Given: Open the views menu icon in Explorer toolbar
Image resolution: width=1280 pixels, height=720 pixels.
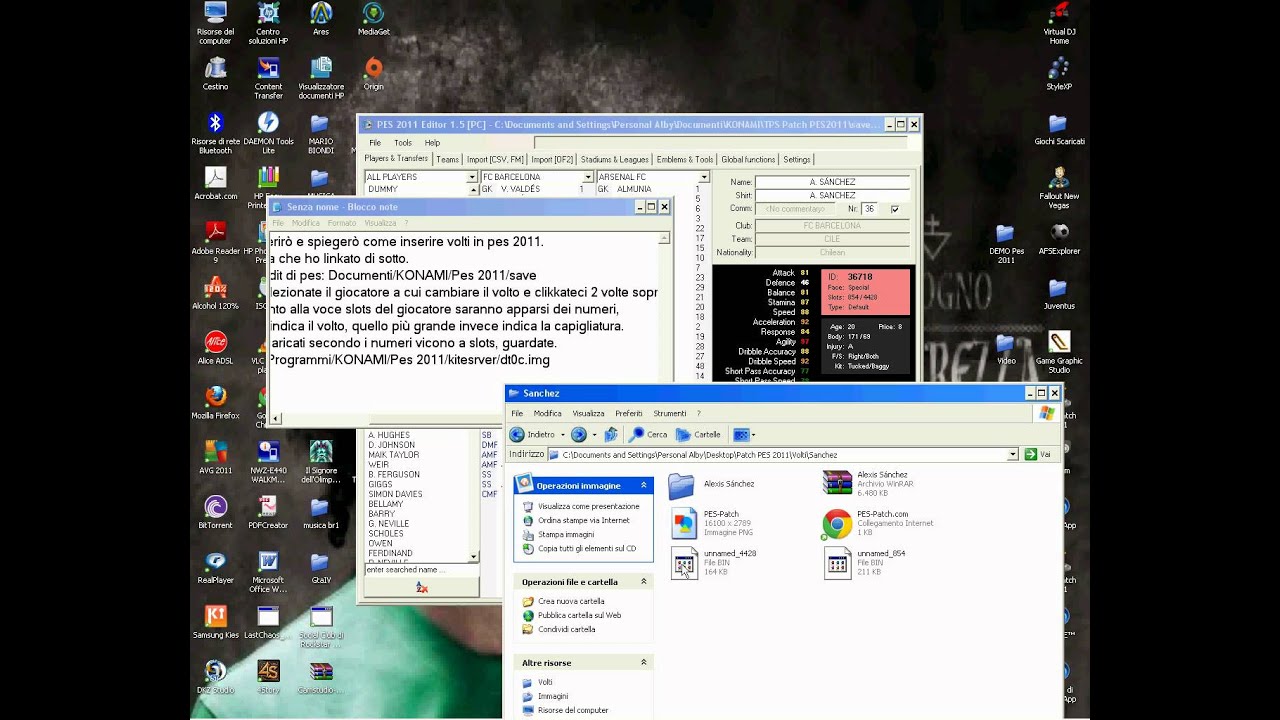Looking at the screenshot, I should (742, 435).
